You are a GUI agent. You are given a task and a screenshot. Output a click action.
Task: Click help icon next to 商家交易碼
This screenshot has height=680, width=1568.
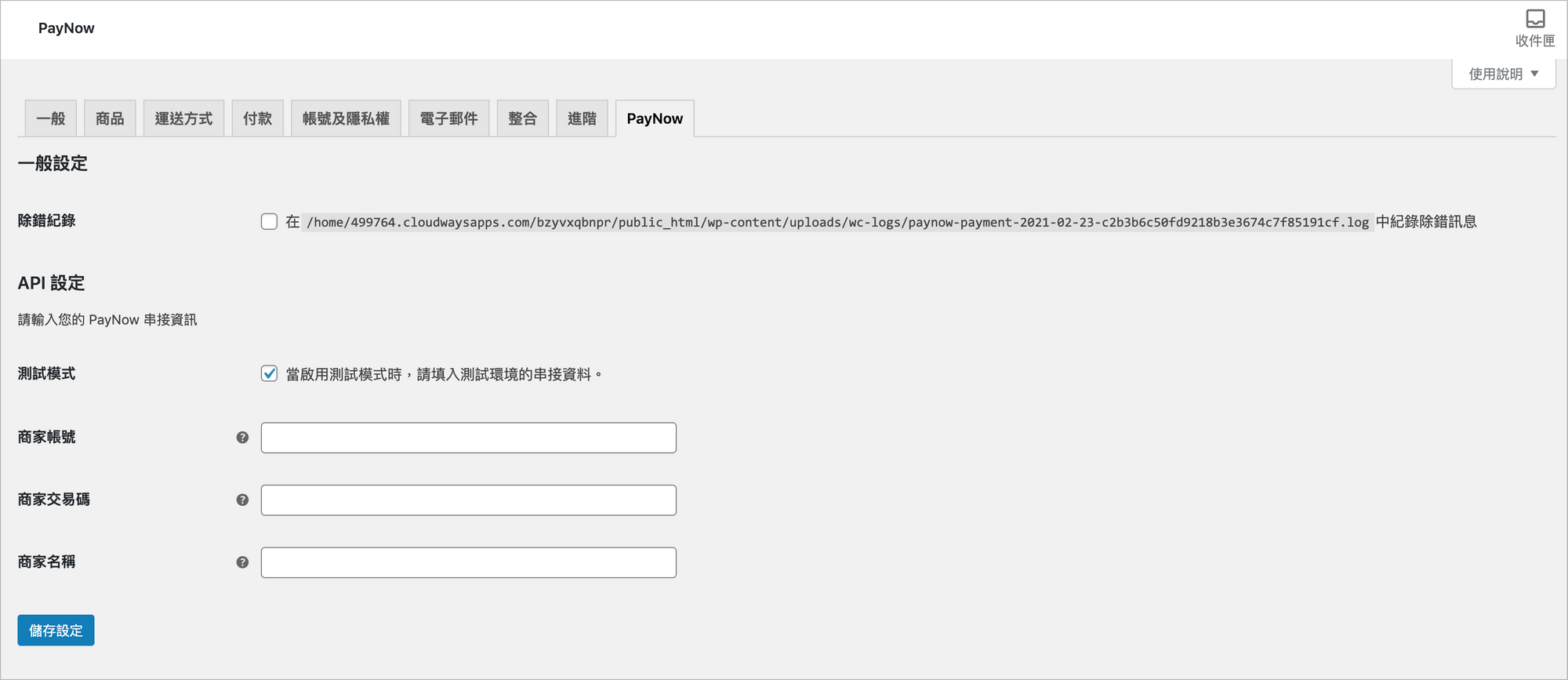(242, 500)
